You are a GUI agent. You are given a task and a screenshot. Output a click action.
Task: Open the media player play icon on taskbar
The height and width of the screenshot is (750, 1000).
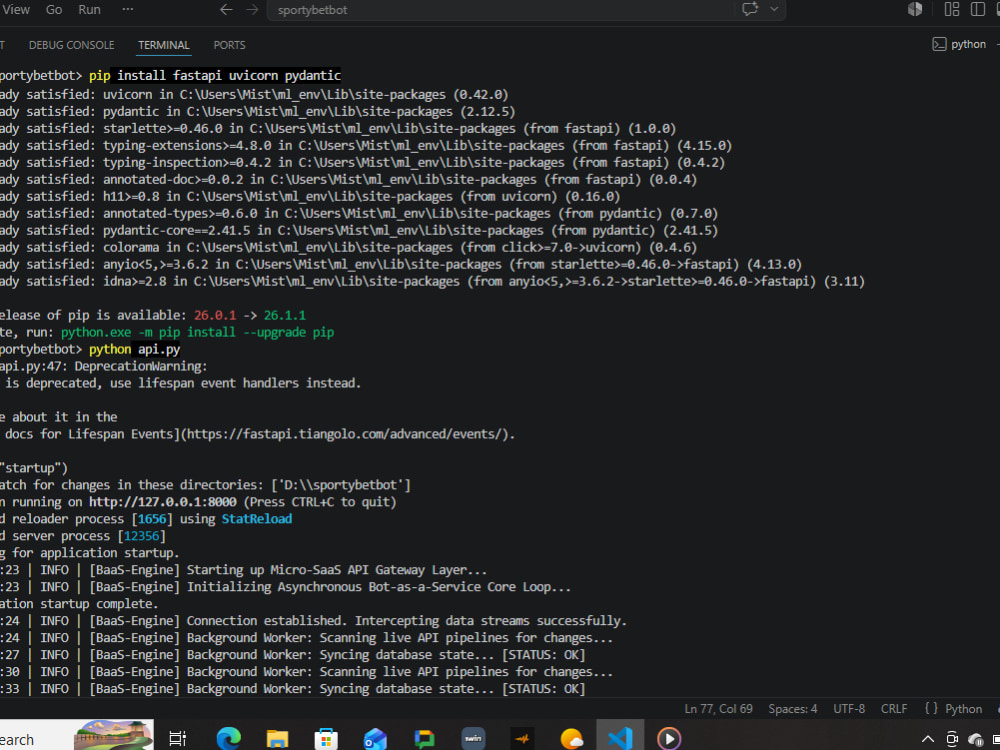click(x=669, y=739)
